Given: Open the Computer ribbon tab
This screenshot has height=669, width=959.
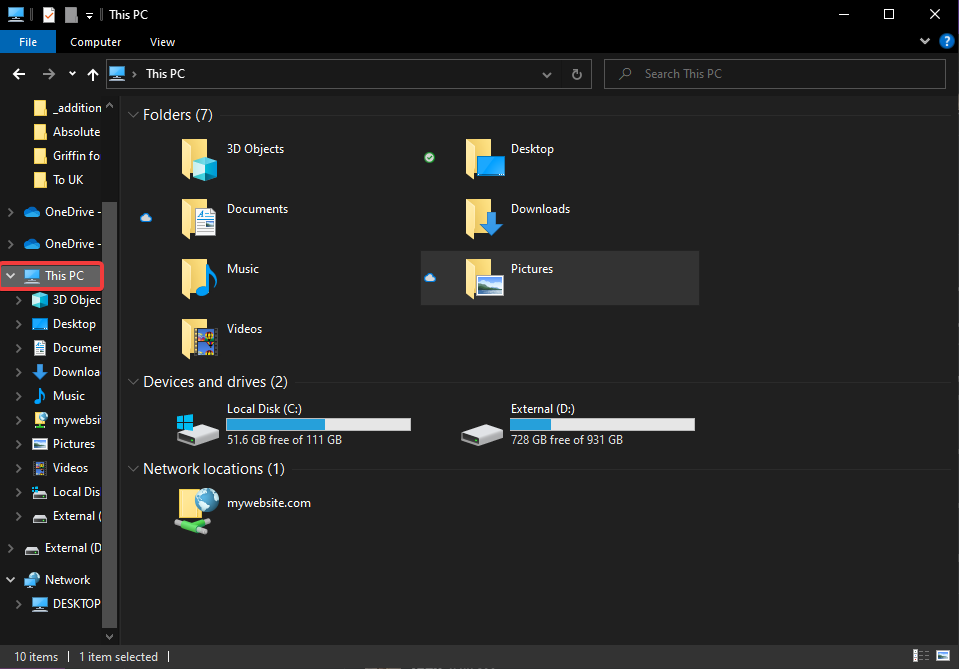Looking at the screenshot, I should tap(95, 42).
